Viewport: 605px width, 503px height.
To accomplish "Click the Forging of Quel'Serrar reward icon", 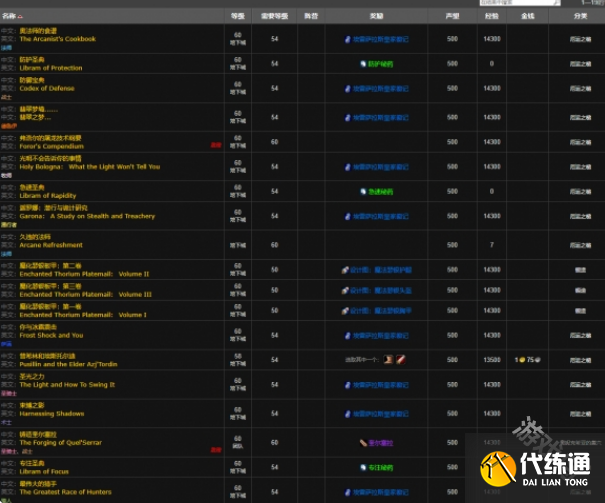I will [362, 442].
